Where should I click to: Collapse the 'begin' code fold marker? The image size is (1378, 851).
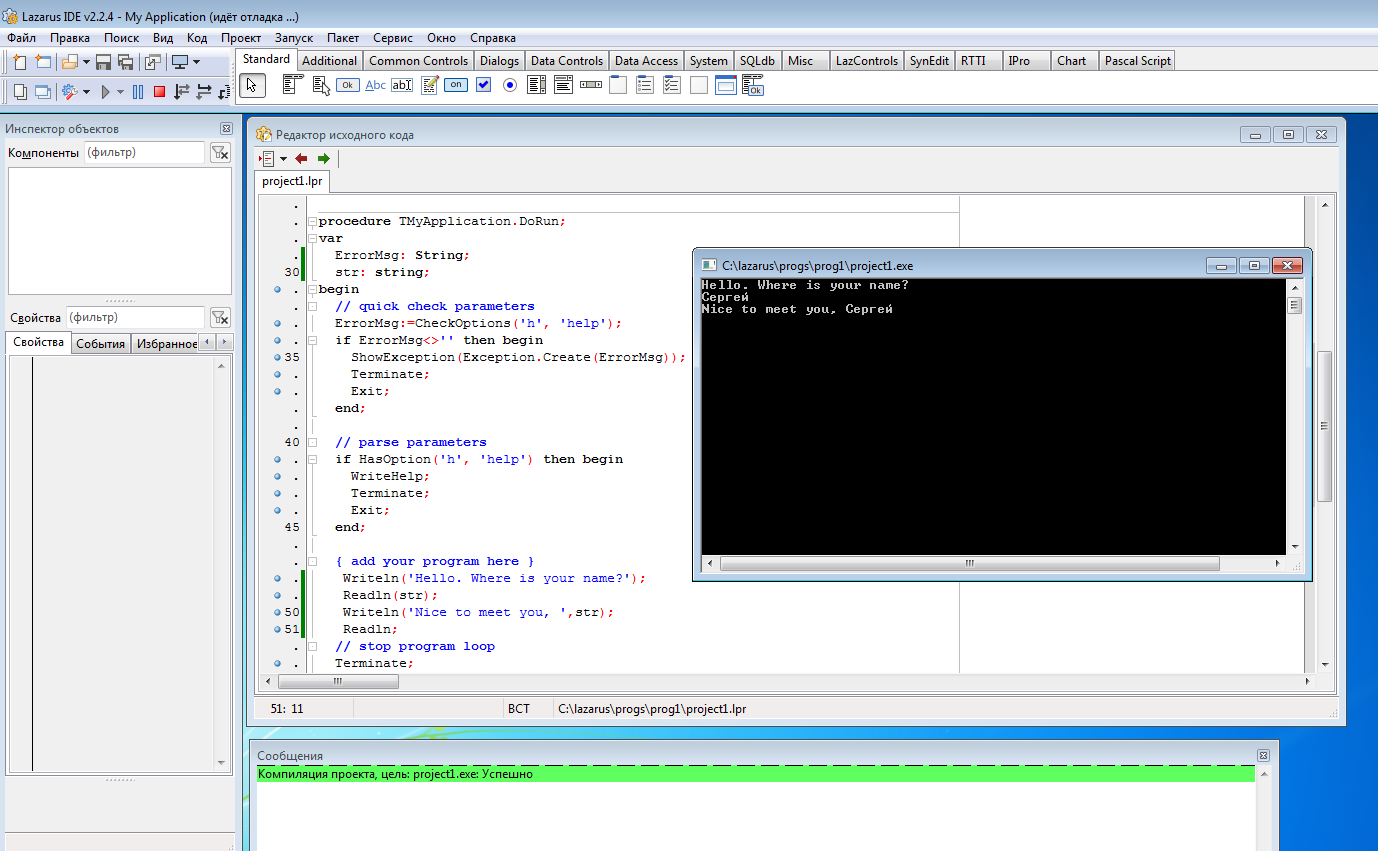coord(312,290)
